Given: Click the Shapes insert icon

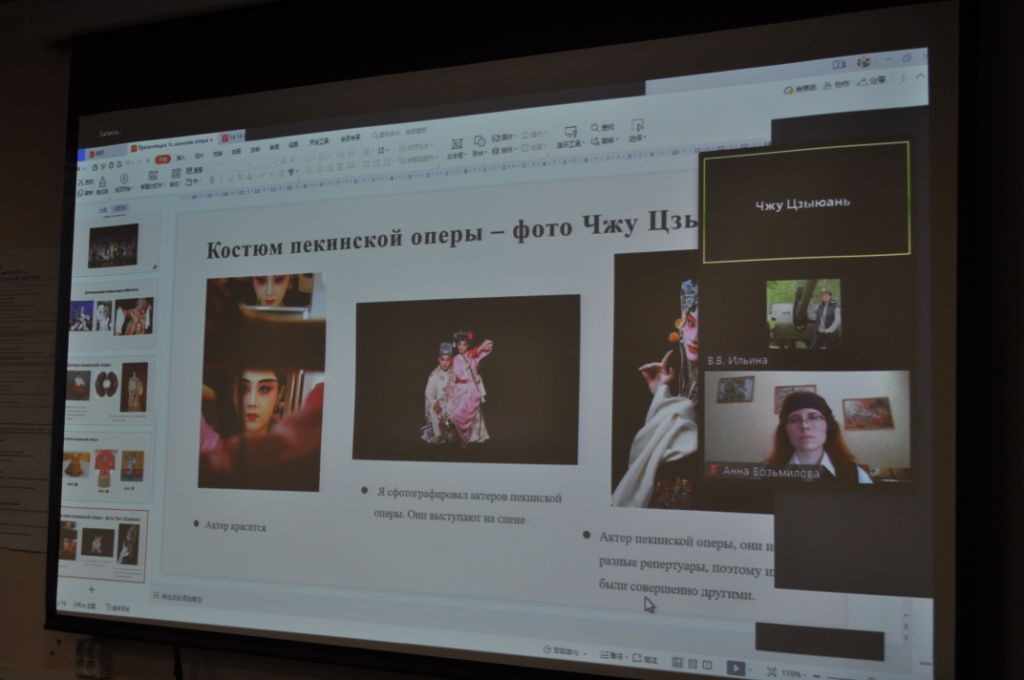Looking at the screenshot, I should 479,140.
